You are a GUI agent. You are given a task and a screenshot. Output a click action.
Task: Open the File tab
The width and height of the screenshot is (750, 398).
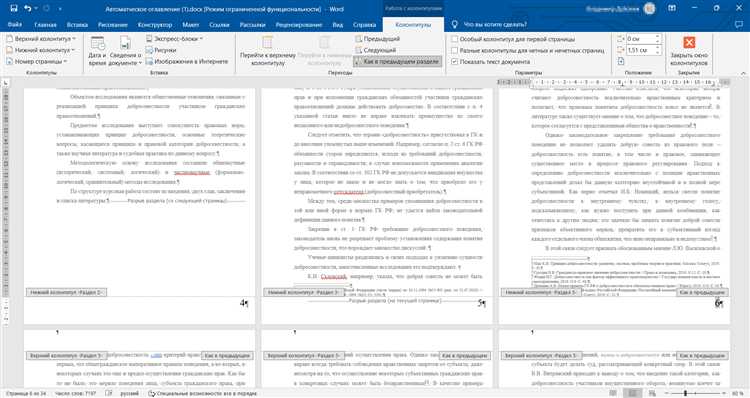(15, 24)
